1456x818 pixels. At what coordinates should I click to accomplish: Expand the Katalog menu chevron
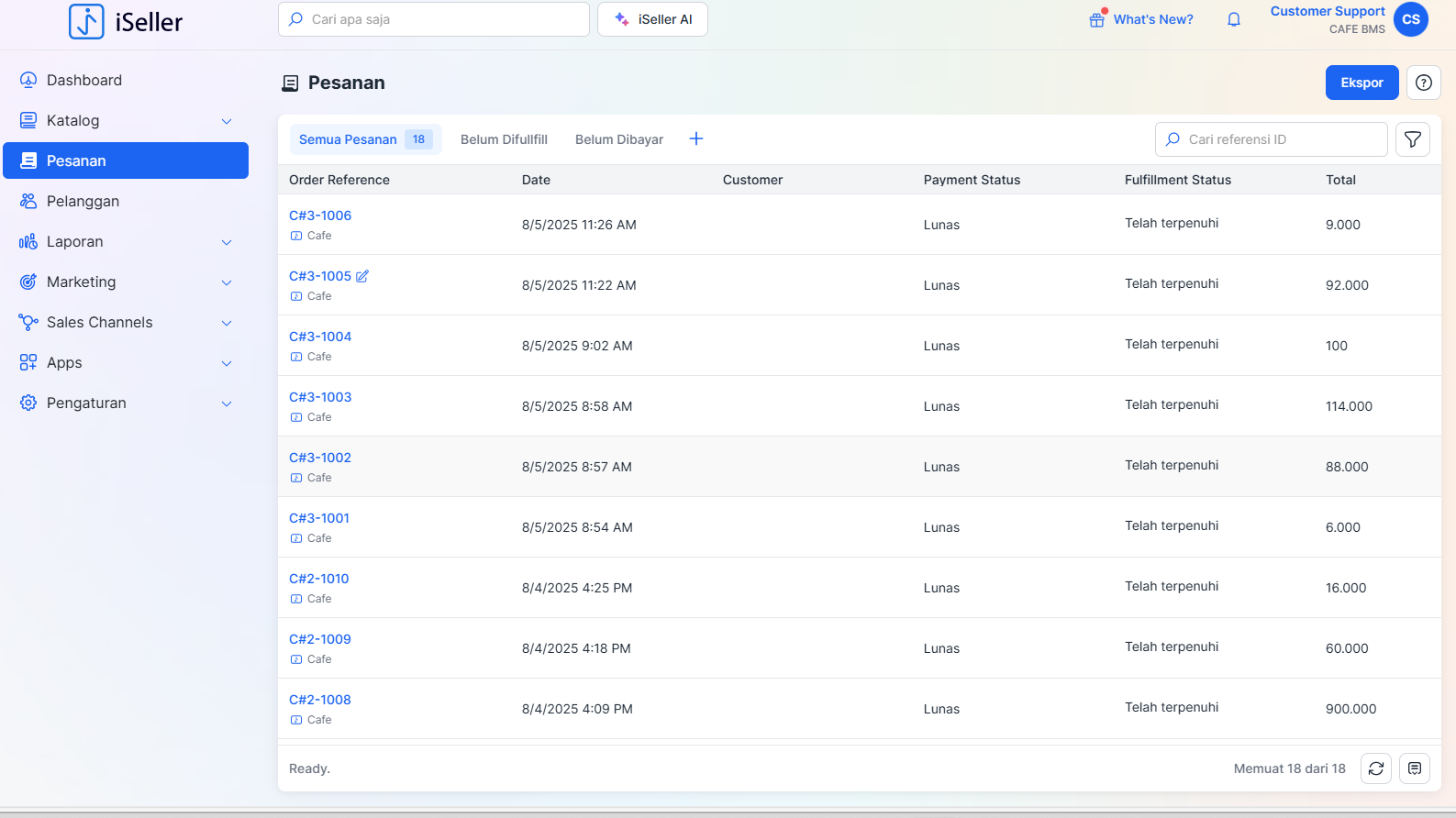227,121
